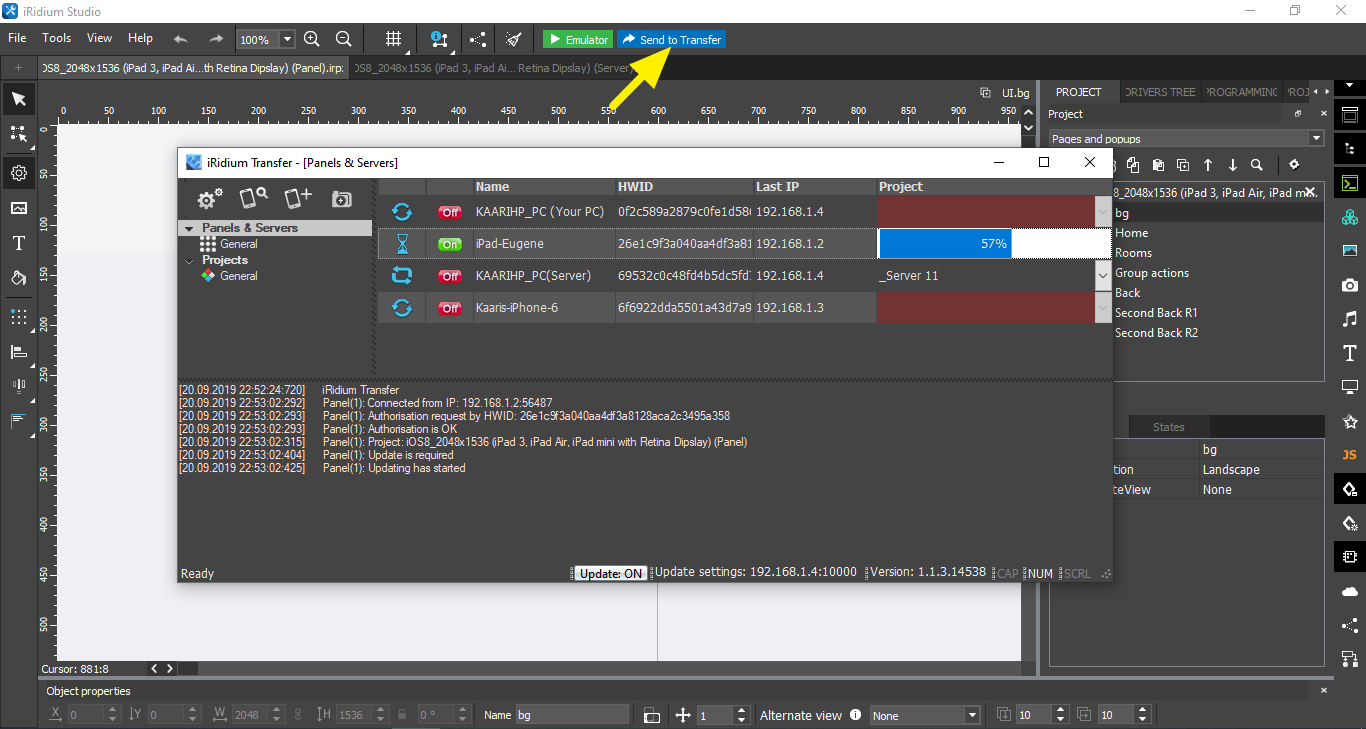Toggle Update: ON in the status bar
The height and width of the screenshot is (729, 1366).
(611, 574)
